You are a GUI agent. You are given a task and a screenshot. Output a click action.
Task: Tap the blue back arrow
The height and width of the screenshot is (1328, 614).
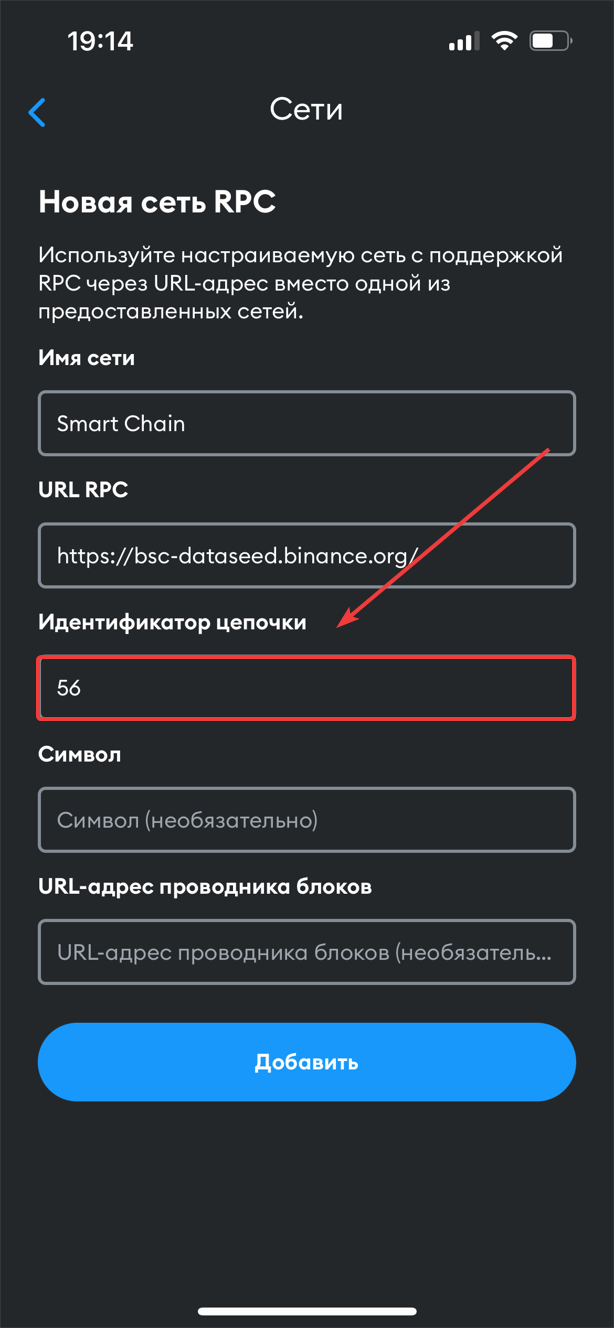(37, 112)
